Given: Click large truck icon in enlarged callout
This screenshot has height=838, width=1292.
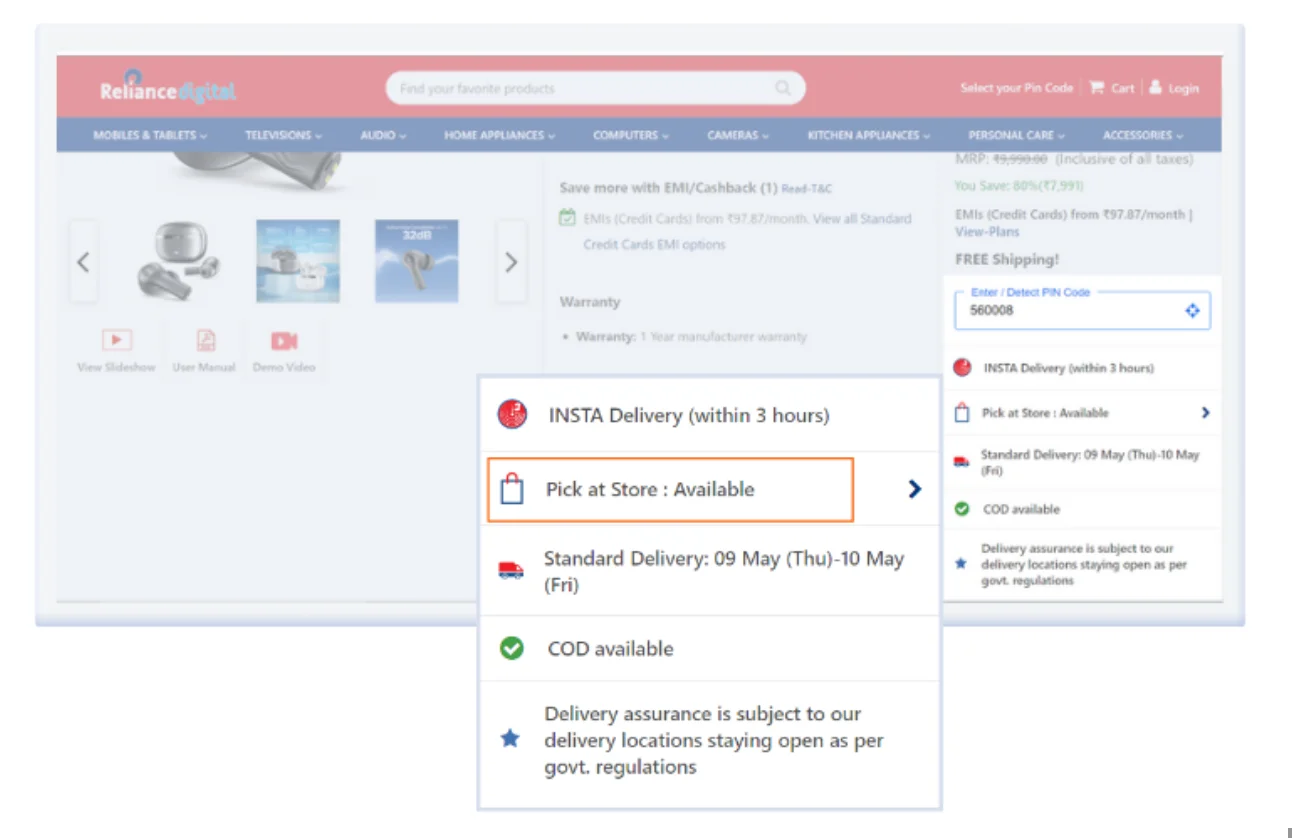Looking at the screenshot, I should coord(511,571).
